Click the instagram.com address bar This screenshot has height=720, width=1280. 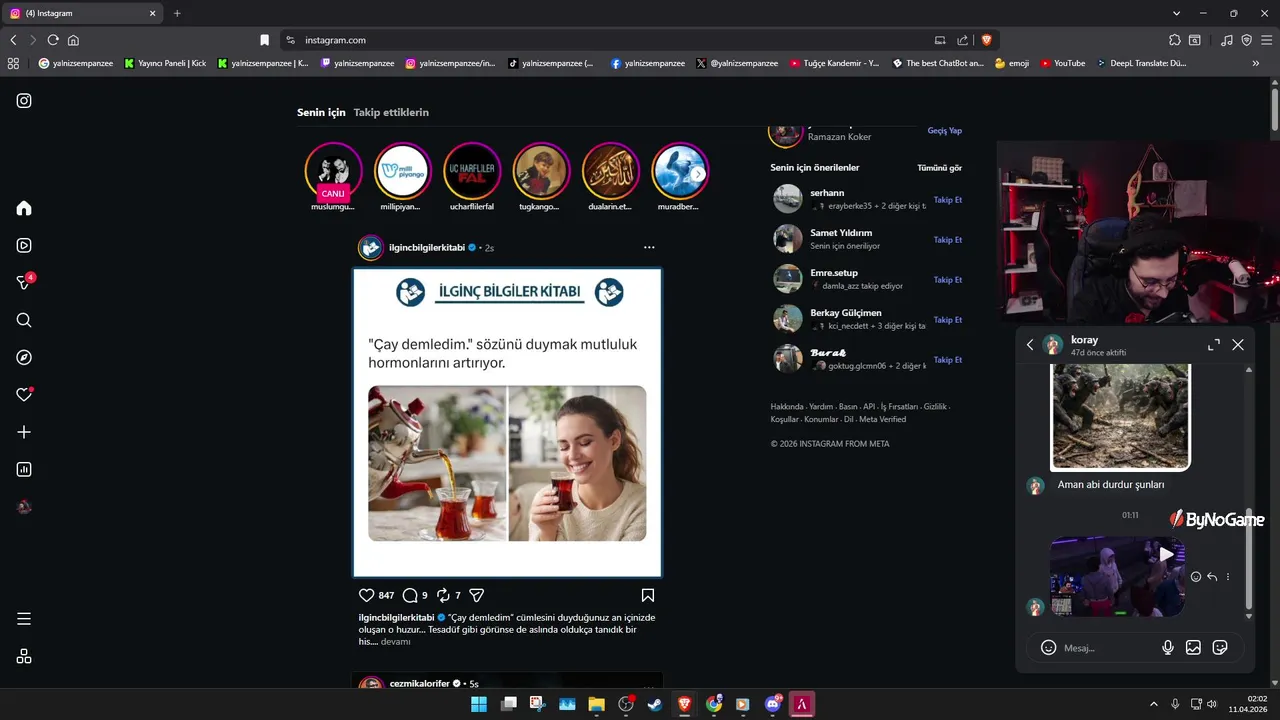[x=600, y=40]
